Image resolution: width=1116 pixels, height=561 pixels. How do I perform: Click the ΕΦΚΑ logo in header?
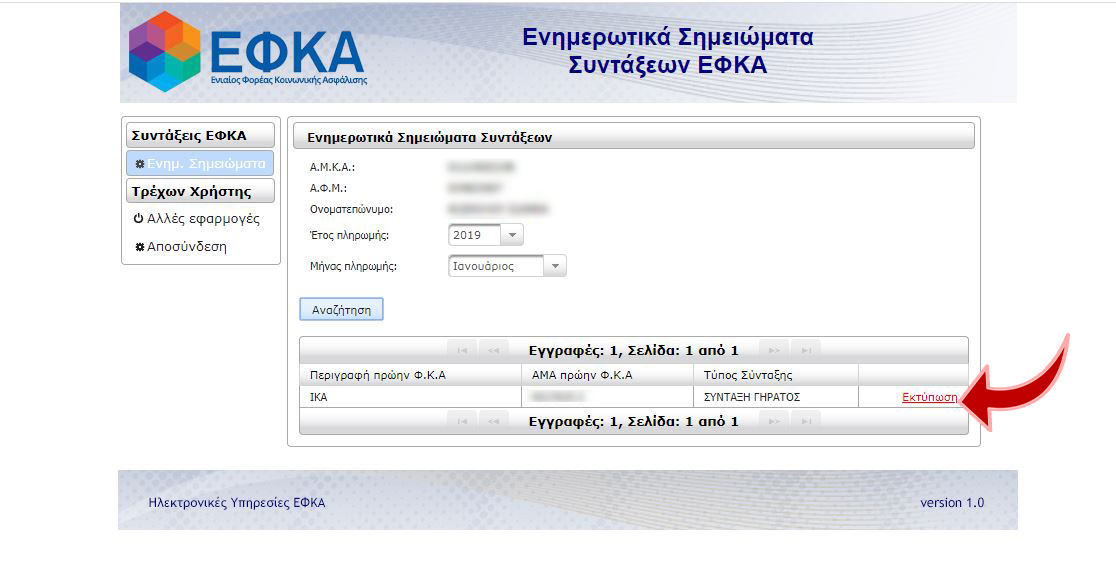pos(247,51)
